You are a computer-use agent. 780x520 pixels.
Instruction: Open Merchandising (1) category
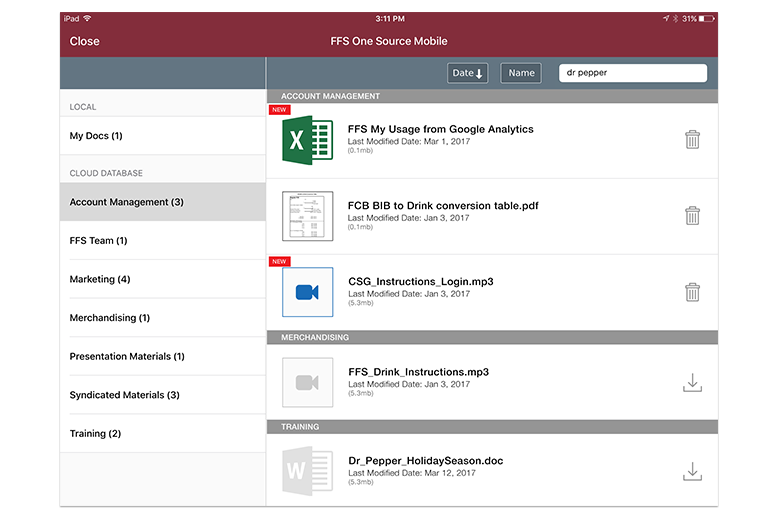[x=163, y=317]
